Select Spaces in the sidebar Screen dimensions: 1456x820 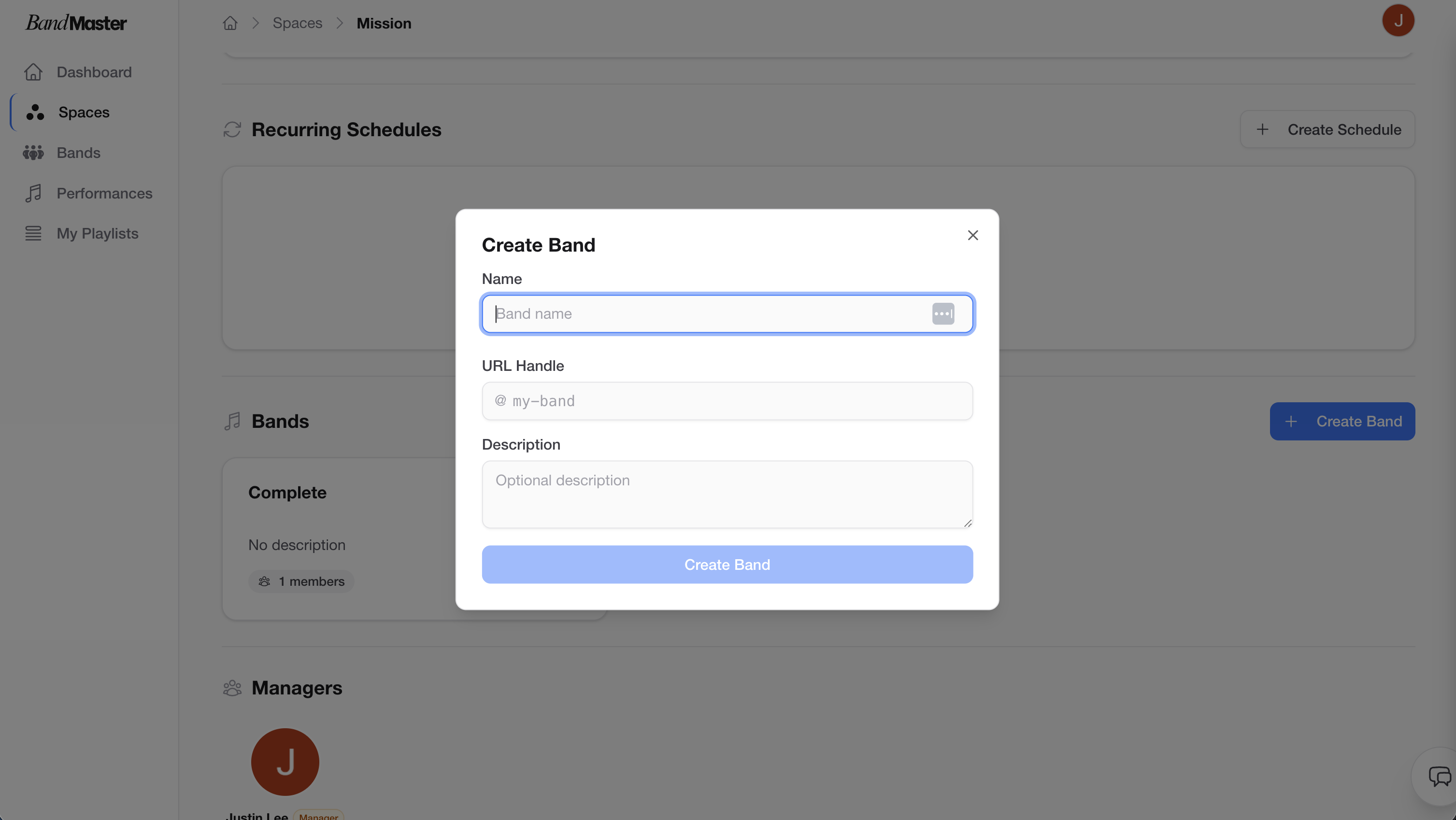pos(84,113)
